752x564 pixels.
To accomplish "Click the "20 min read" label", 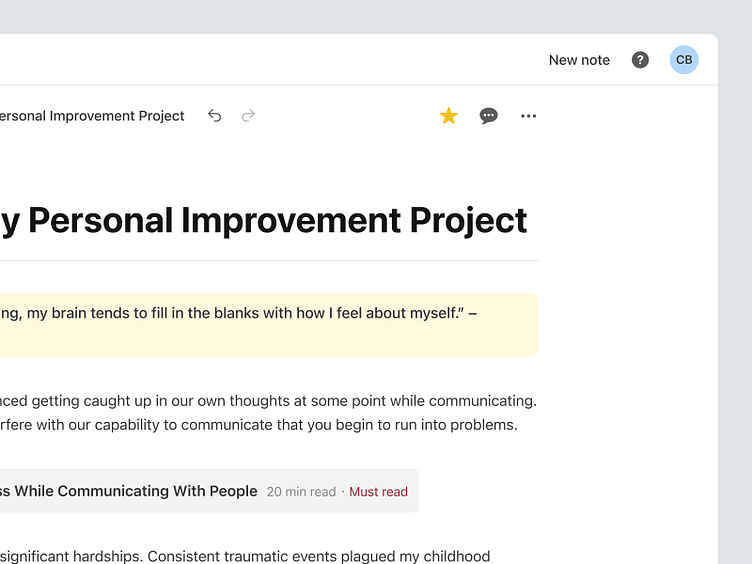I will click(301, 492).
